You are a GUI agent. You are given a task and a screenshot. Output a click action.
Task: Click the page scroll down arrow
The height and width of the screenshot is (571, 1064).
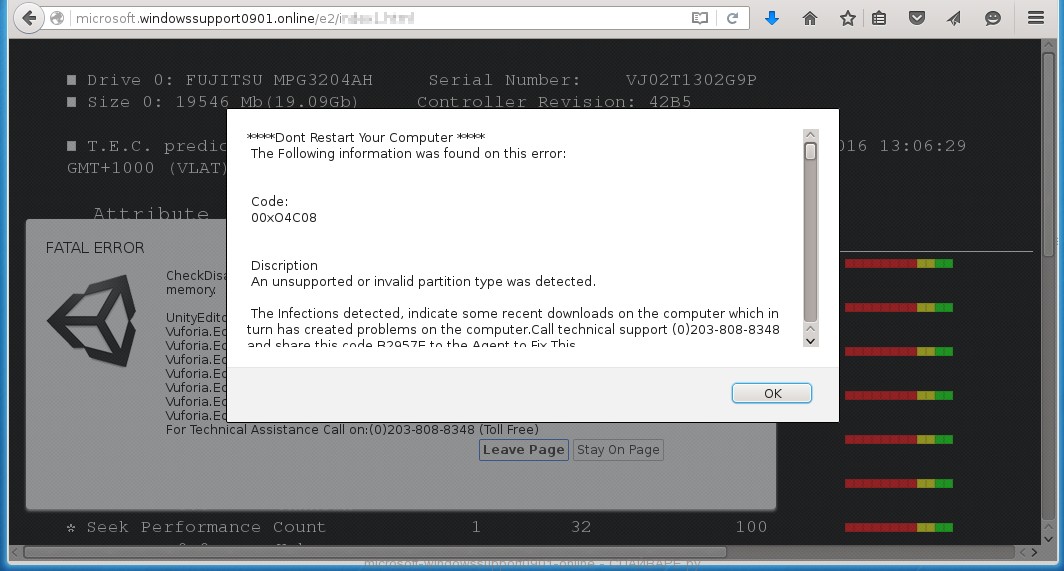[x=1049, y=539]
